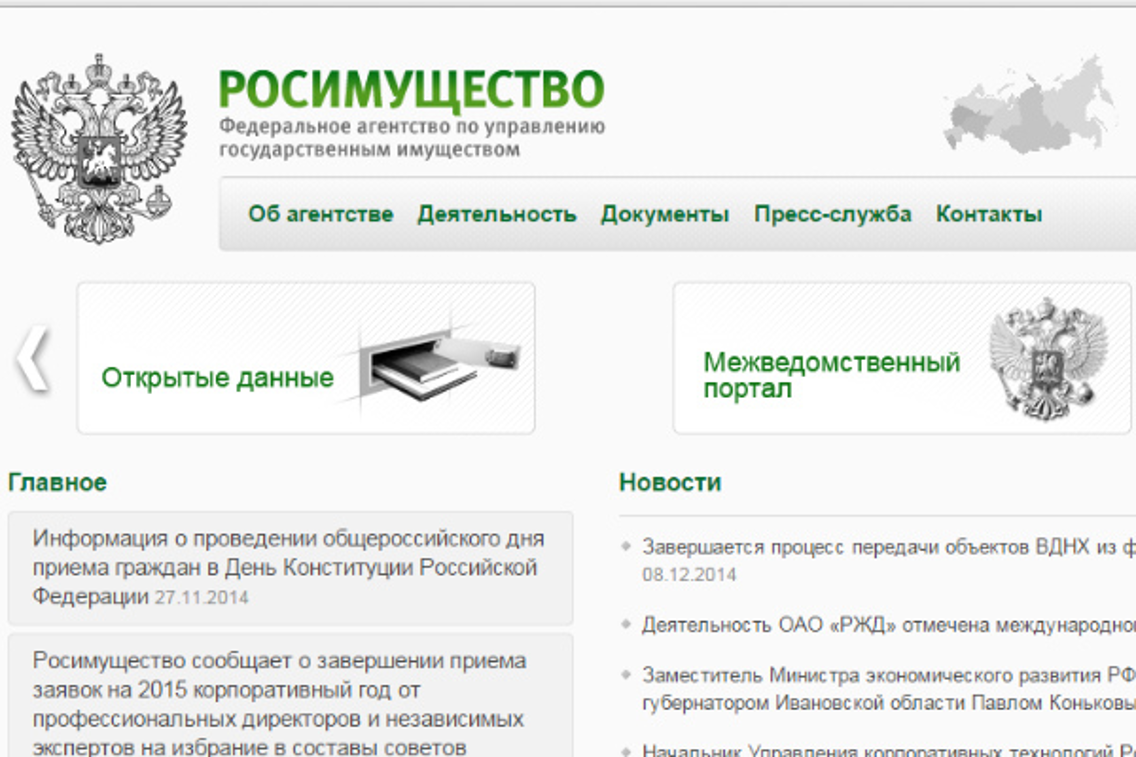Open the Документы menu
1136x757 pixels.
pos(665,214)
